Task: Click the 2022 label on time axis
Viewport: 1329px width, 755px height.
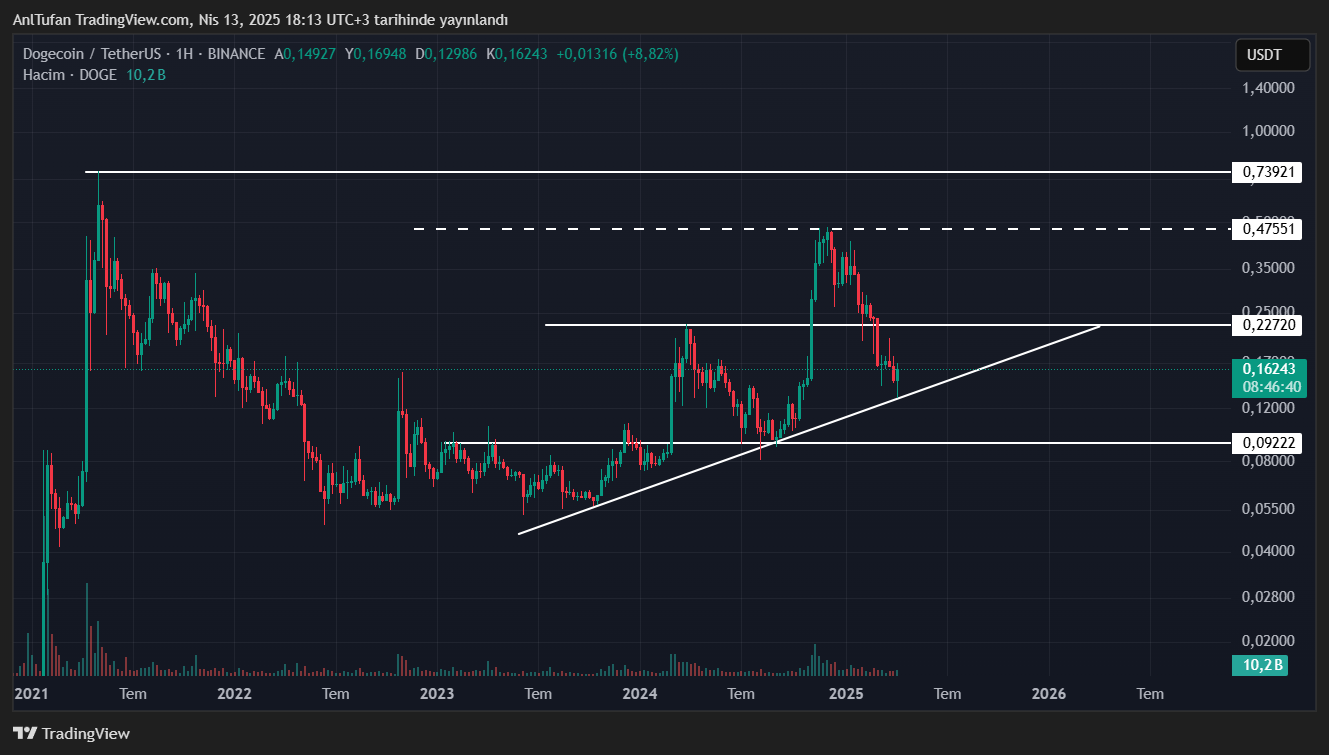Action: [234, 693]
